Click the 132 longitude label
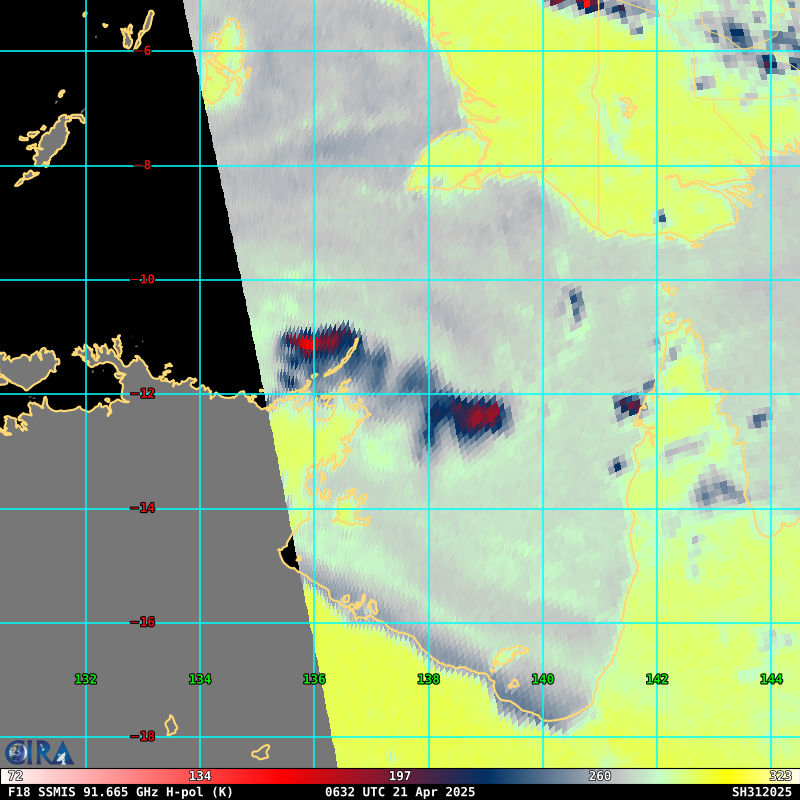 coord(85,679)
